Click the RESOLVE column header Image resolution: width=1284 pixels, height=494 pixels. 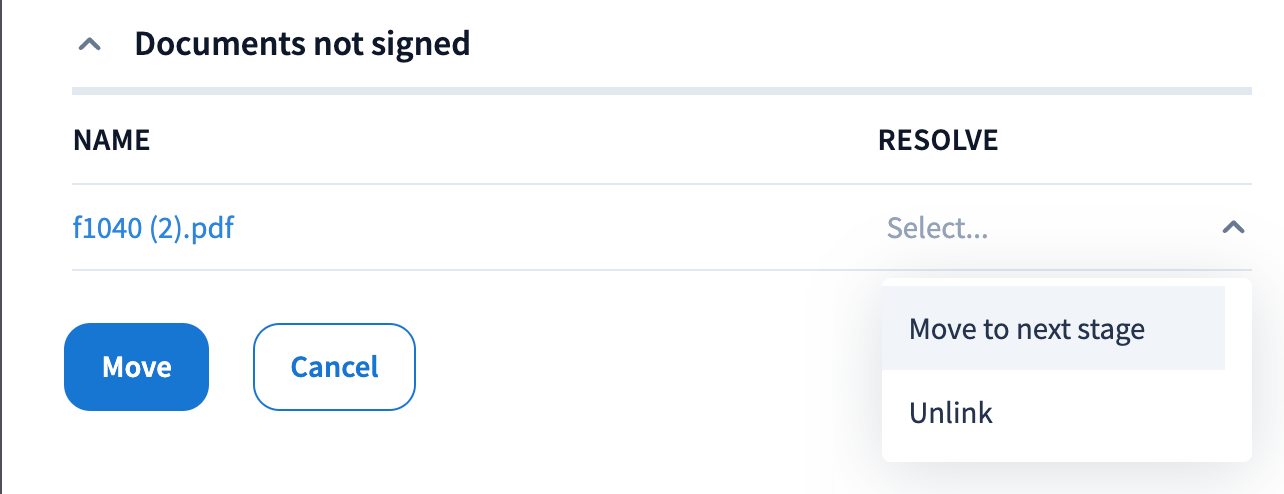tap(938, 141)
